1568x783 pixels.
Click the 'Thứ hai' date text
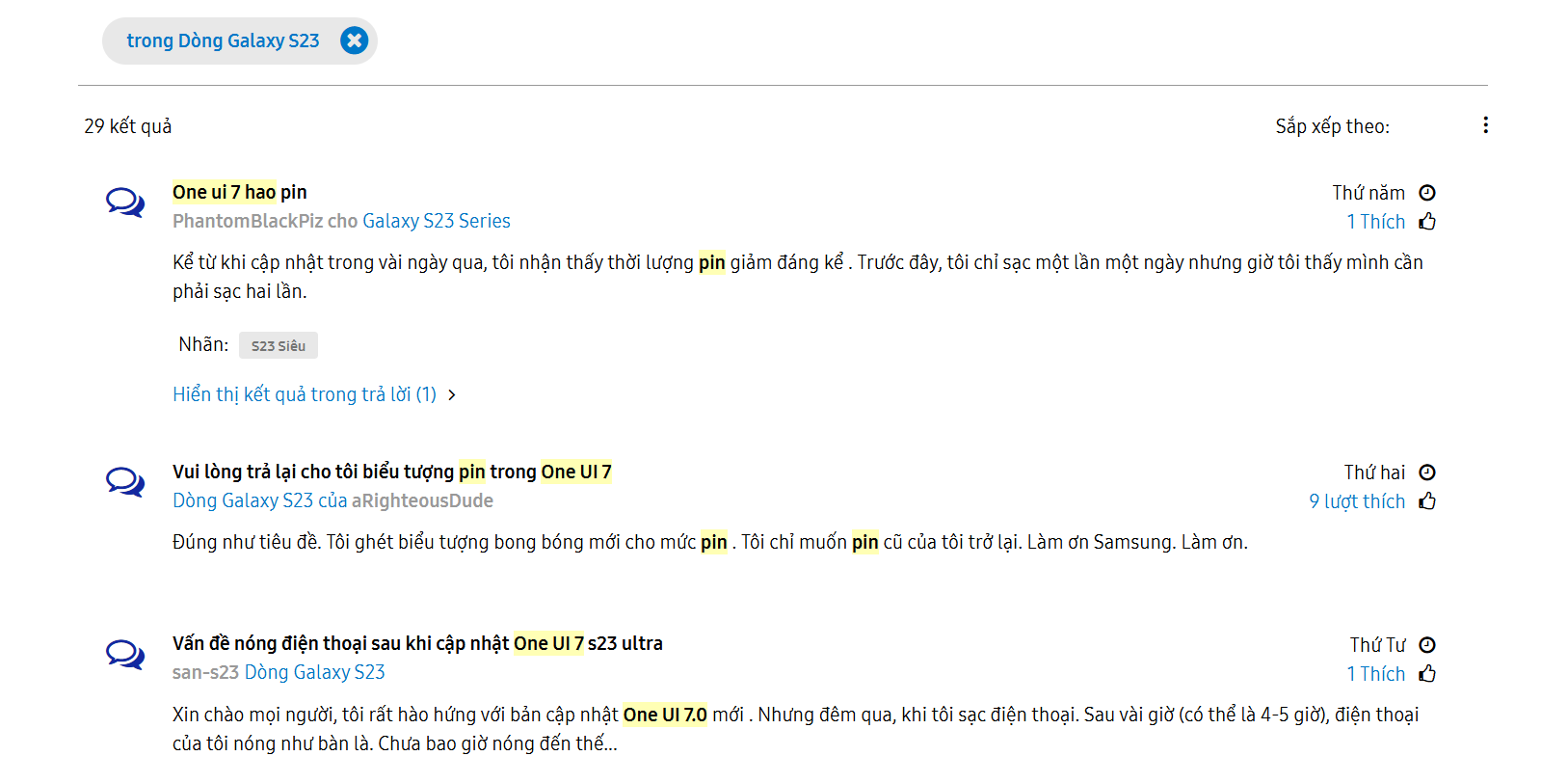click(x=1374, y=472)
